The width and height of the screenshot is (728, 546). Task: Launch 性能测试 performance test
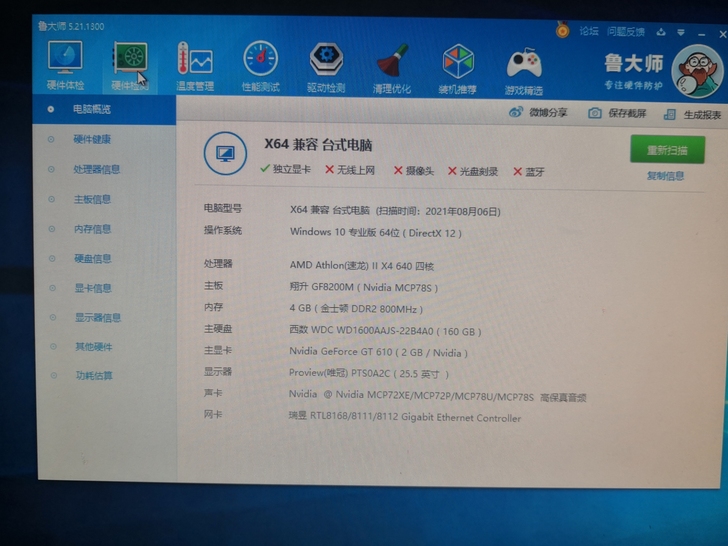[x=260, y=66]
